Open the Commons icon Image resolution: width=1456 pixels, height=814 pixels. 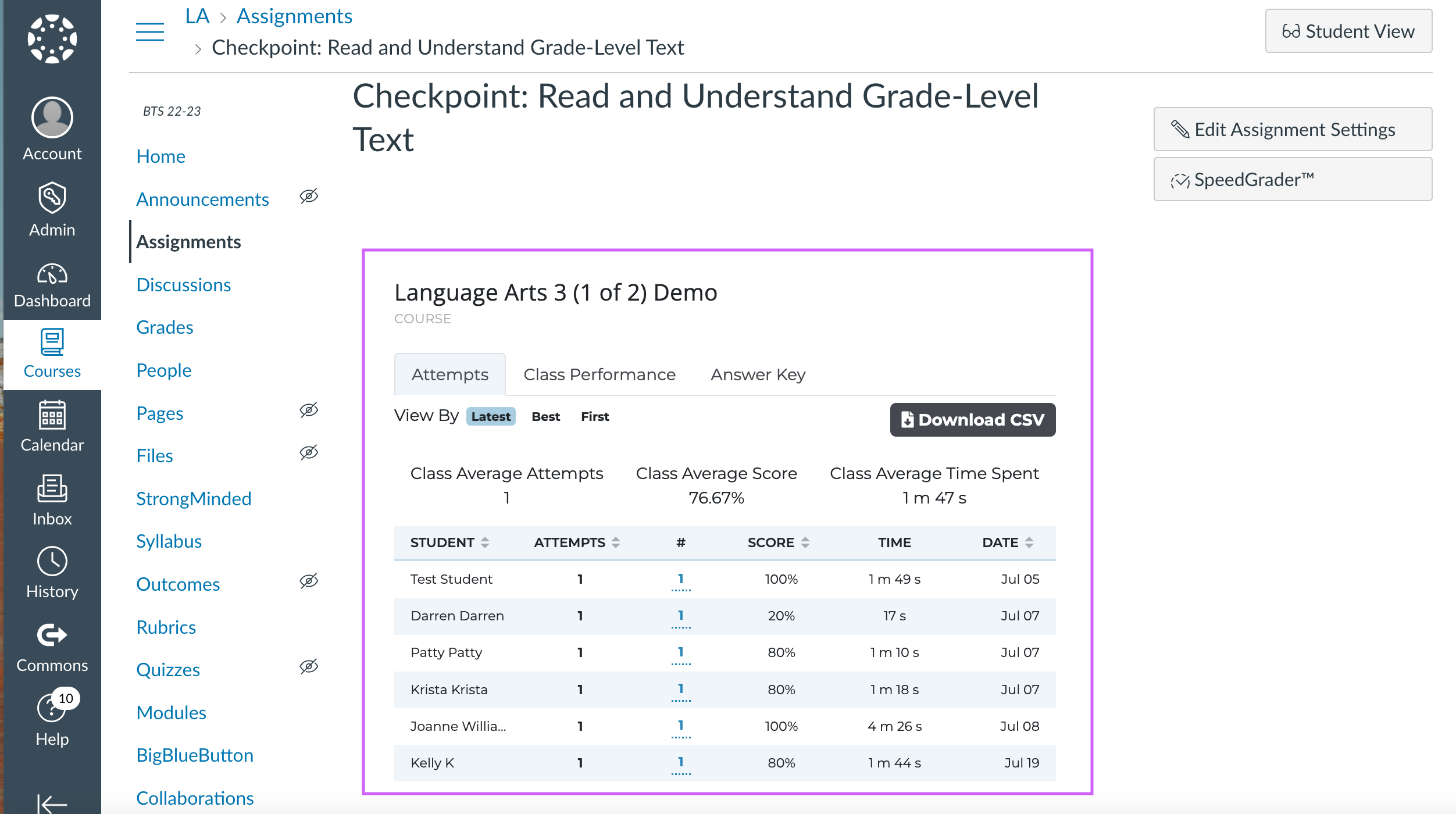[x=52, y=635]
